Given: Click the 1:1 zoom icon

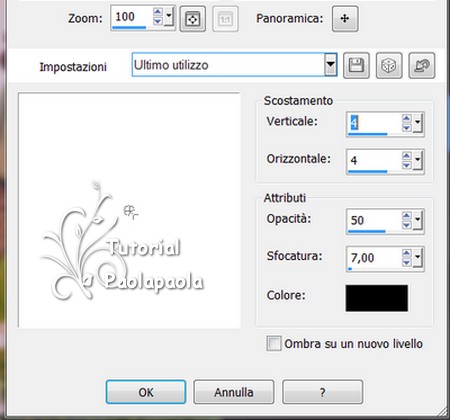Looking at the screenshot, I should coord(225,19).
